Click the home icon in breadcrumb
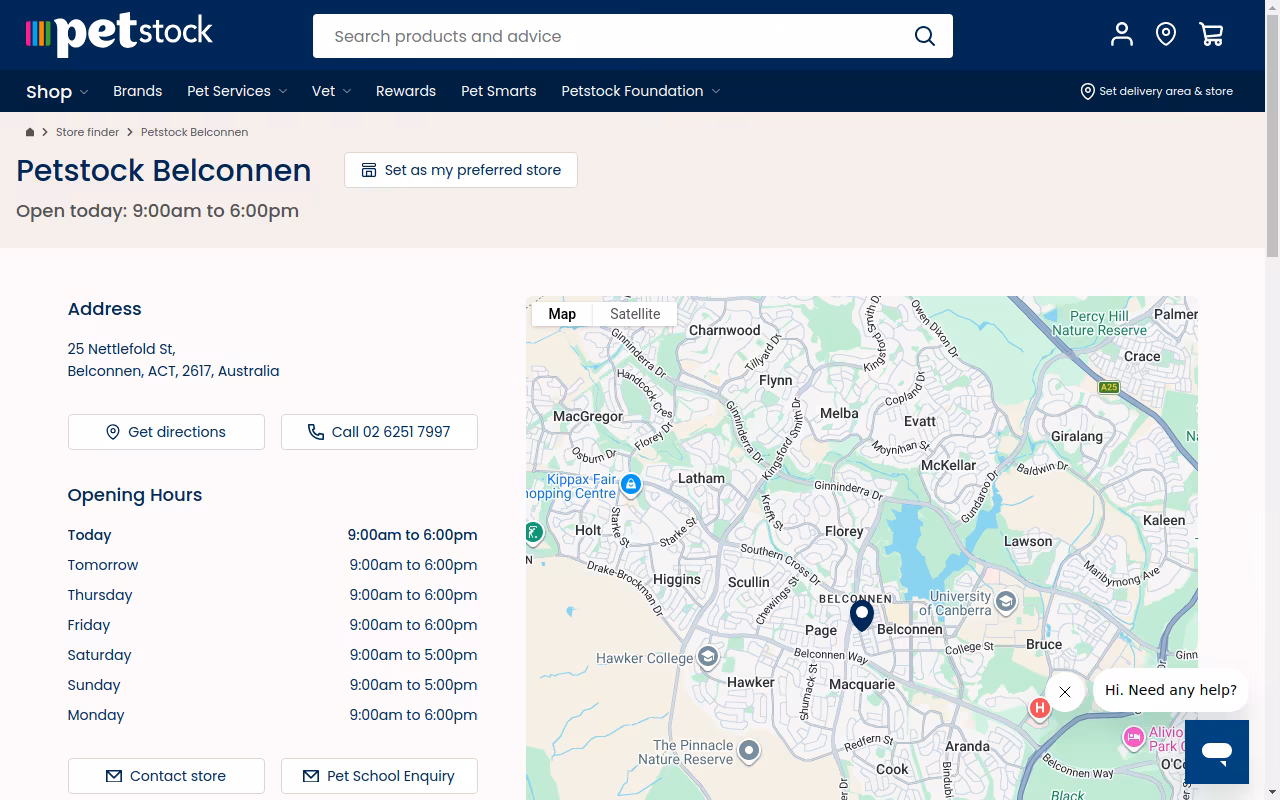 [30, 132]
